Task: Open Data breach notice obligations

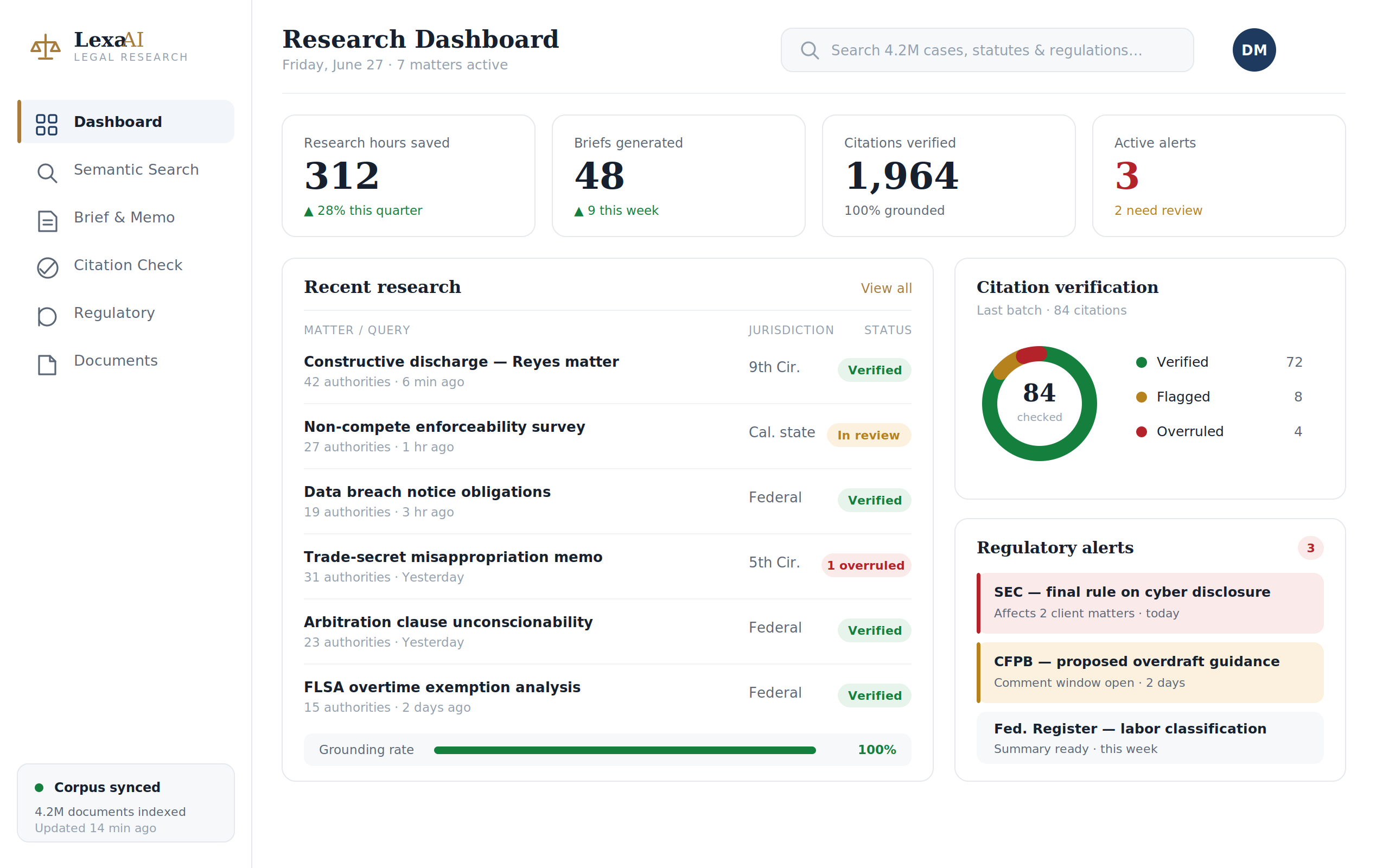Action: 427,492
